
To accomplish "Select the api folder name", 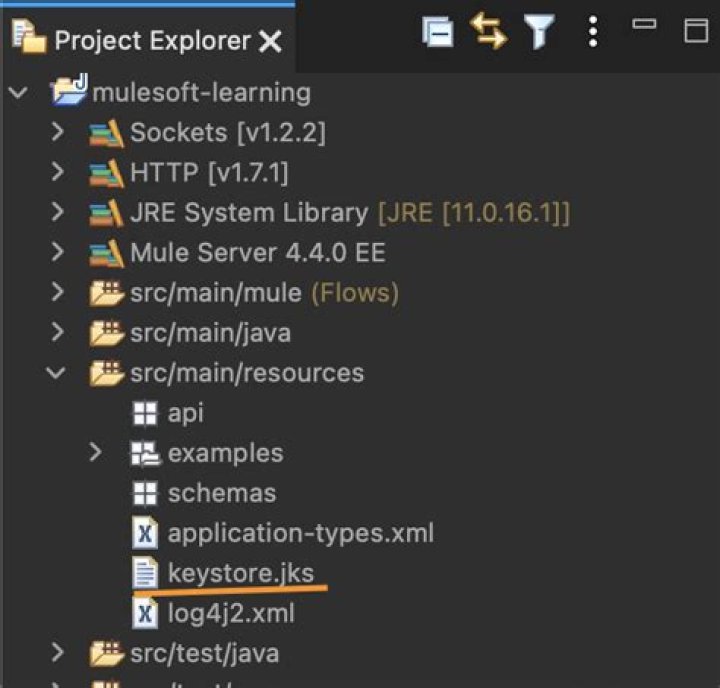I will [x=186, y=413].
